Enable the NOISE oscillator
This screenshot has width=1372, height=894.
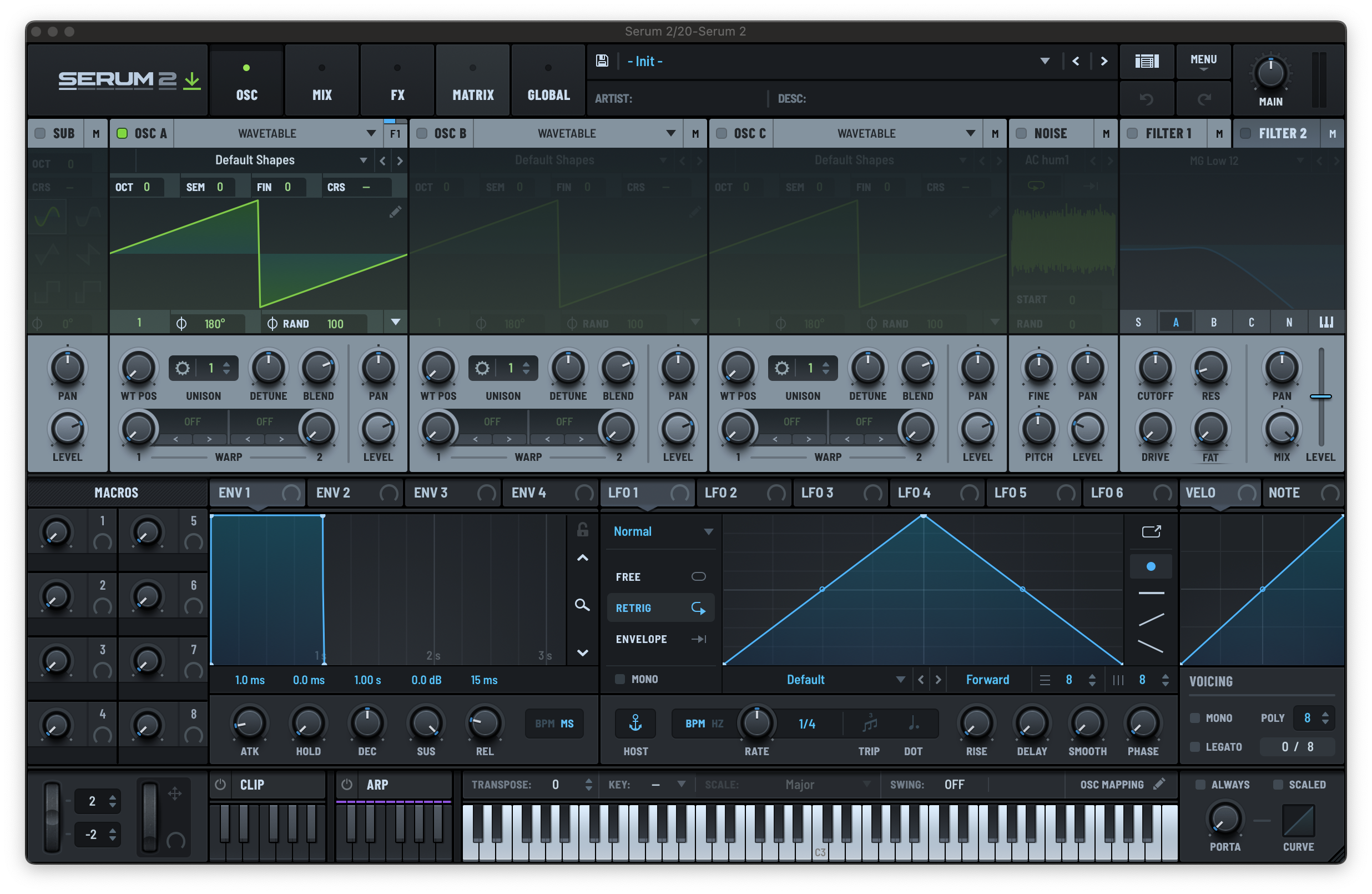point(1021,133)
